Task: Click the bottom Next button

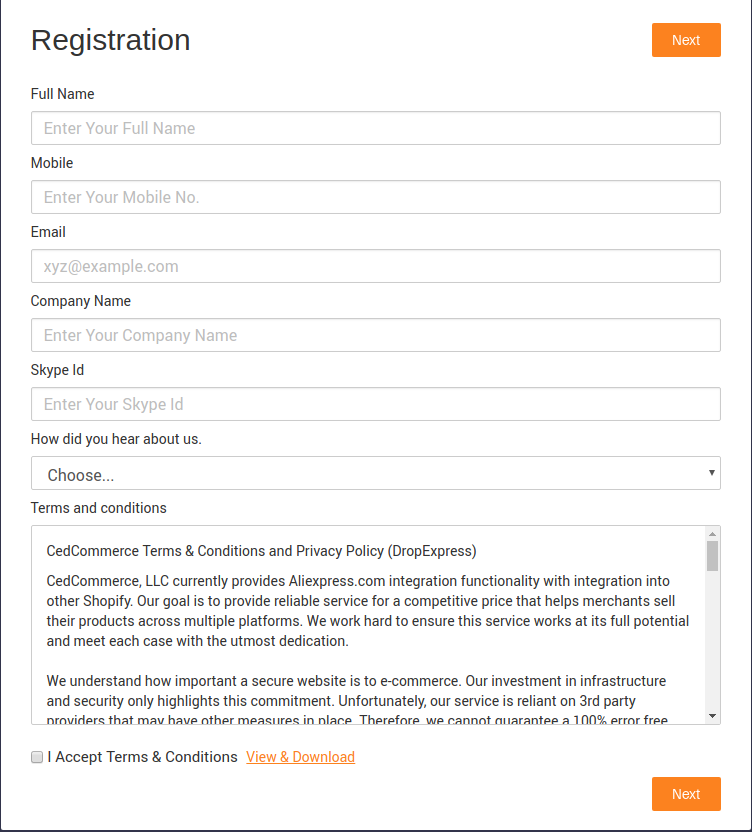Action: click(x=686, y=794)
